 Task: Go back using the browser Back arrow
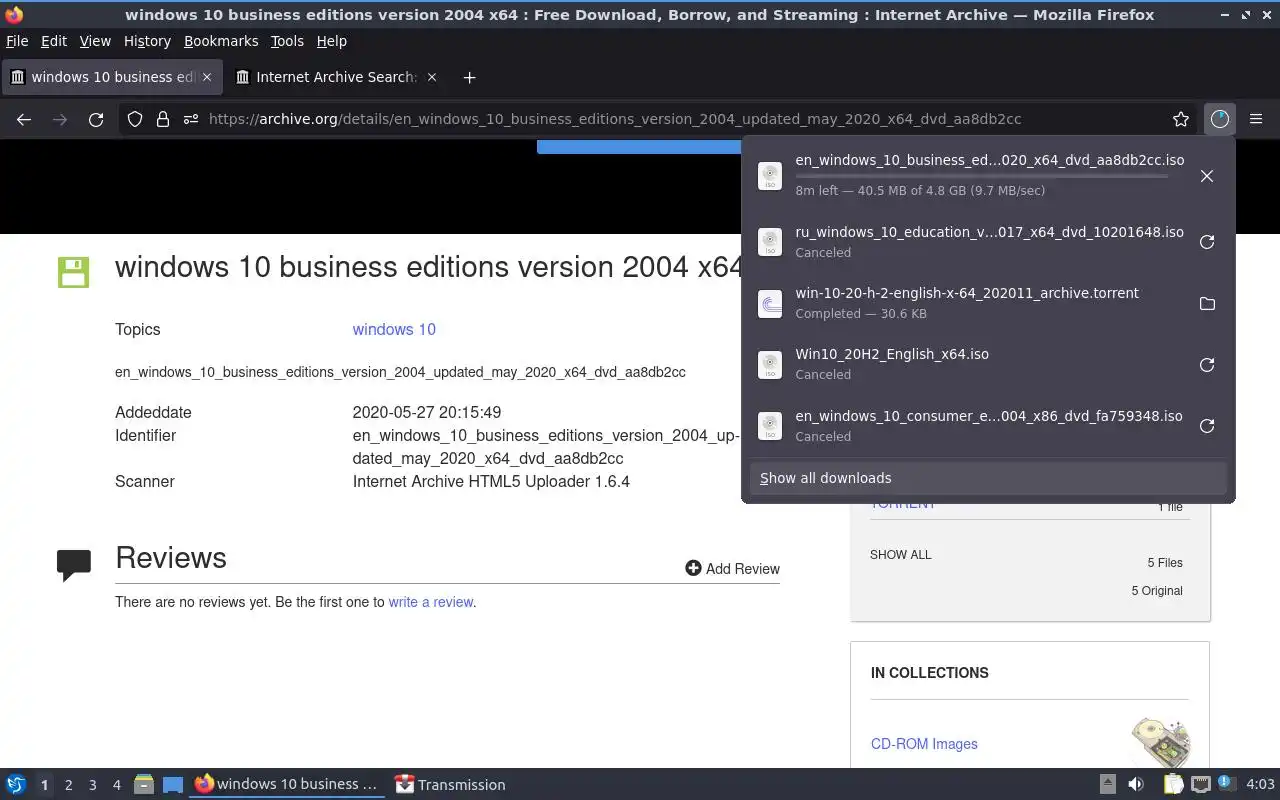click(24, 119)
